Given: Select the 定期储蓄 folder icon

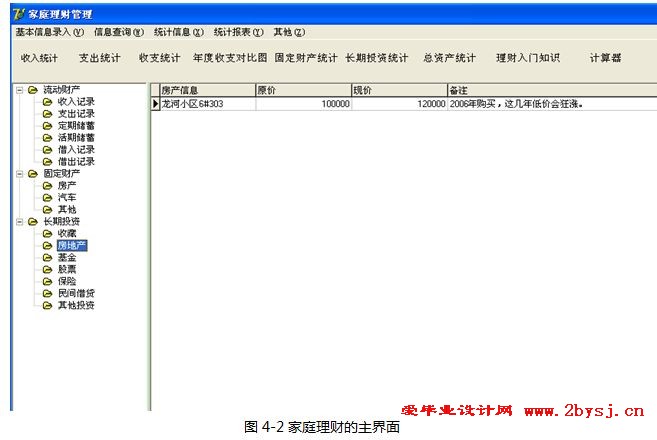Looking at the screenshot, I should coord(47,126).
